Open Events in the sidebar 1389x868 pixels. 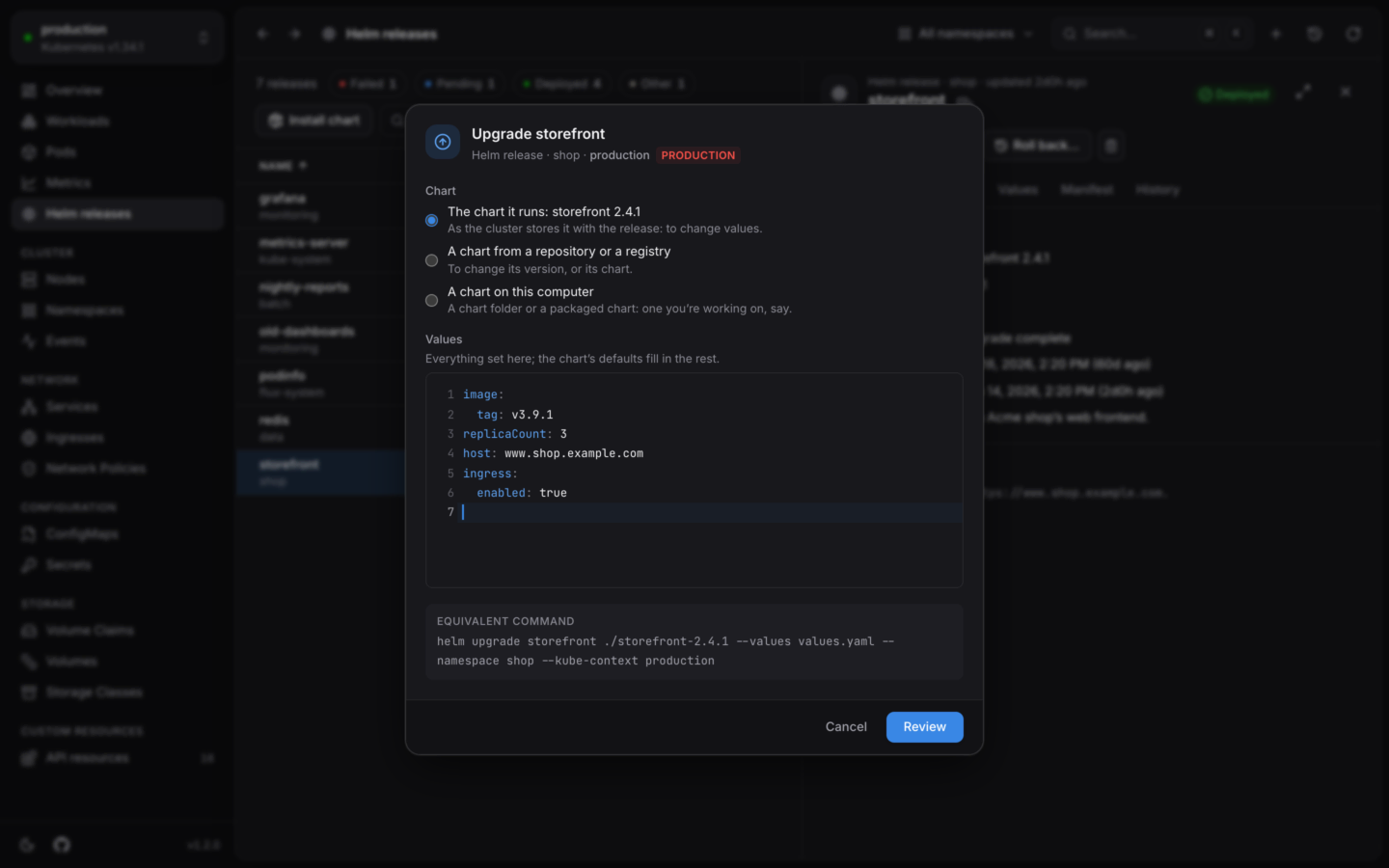pos(118,341)
